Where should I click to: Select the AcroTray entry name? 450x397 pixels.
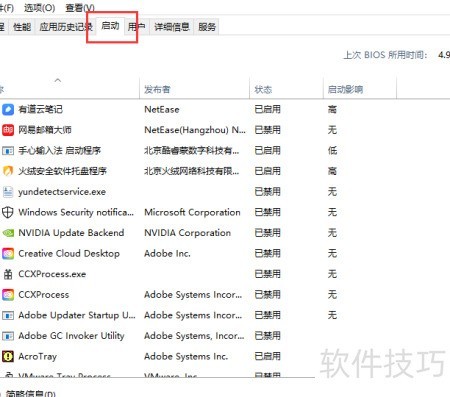point(38,356)
